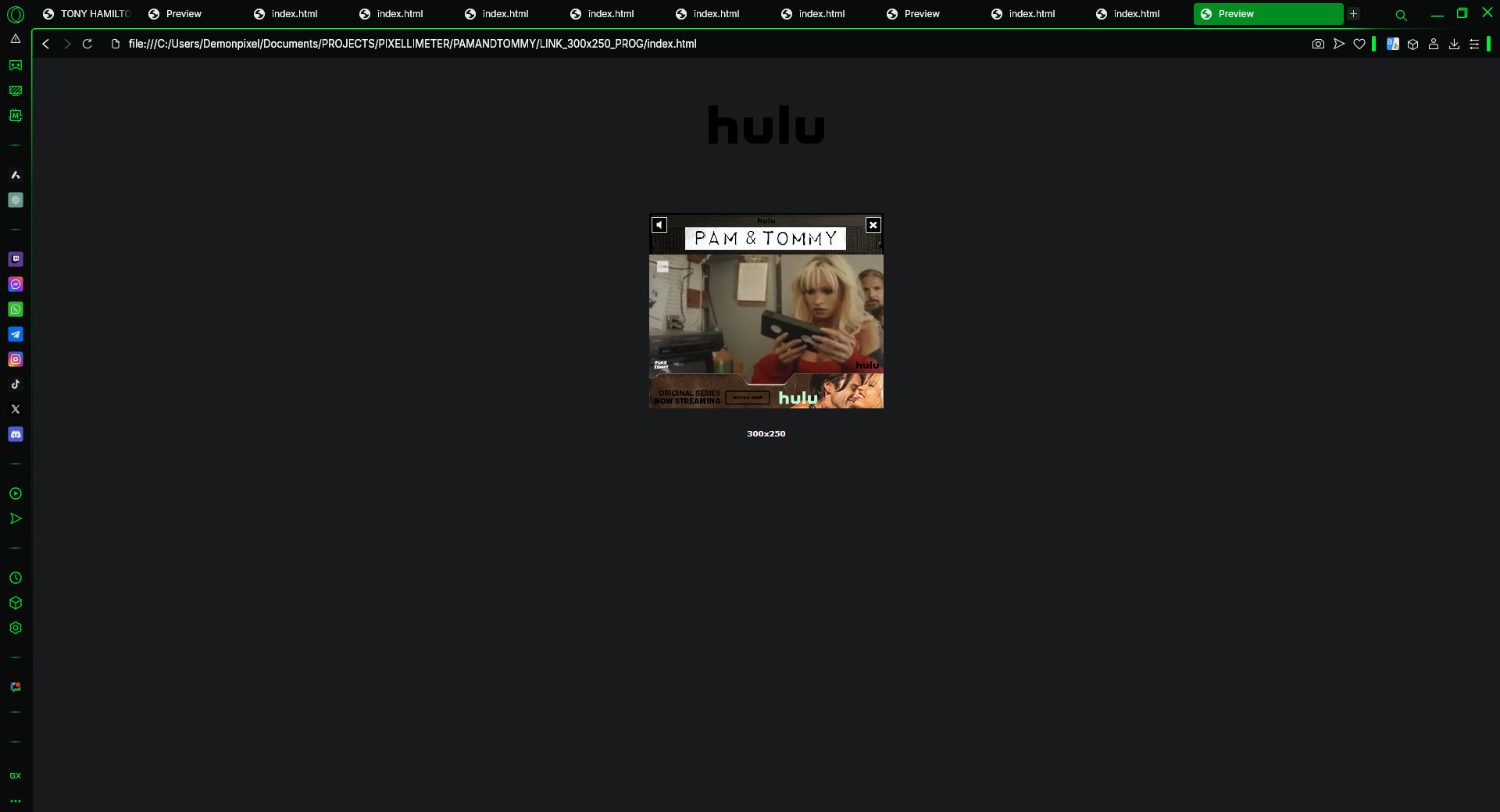The image size is (1500, 812).
Task: Click ORIGINAL SERIES NOW STREAMING text
Action: 687,397
